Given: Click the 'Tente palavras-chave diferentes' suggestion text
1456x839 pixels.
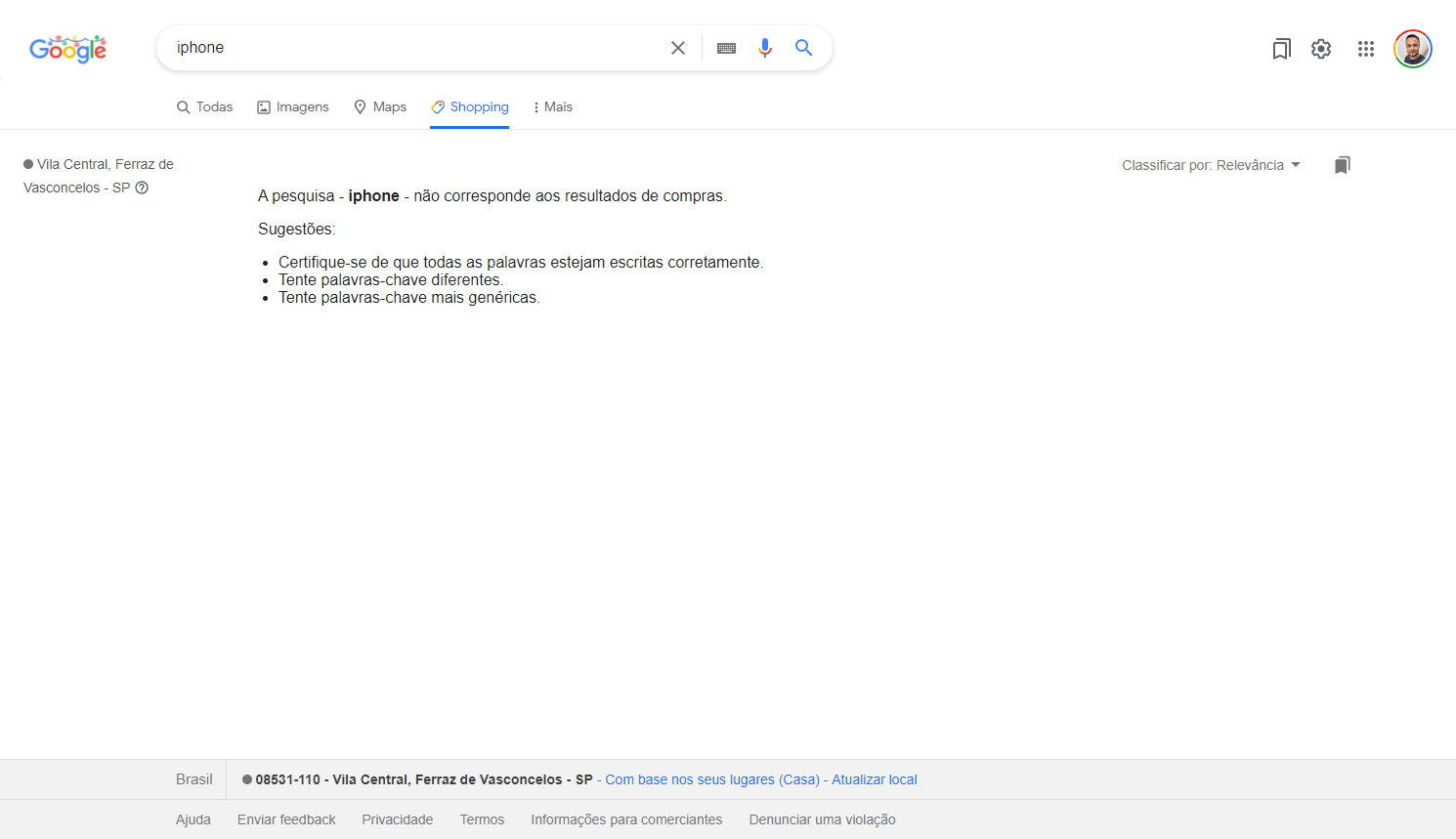Looking at the screenshot, I should pos(391,280).
